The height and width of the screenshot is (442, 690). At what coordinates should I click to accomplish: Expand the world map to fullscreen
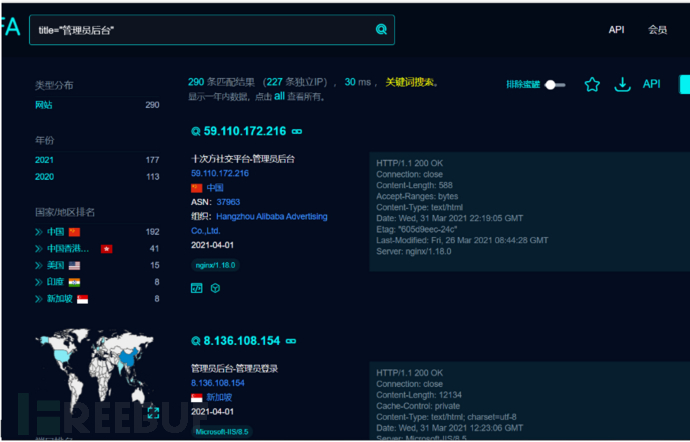(153, 412)
